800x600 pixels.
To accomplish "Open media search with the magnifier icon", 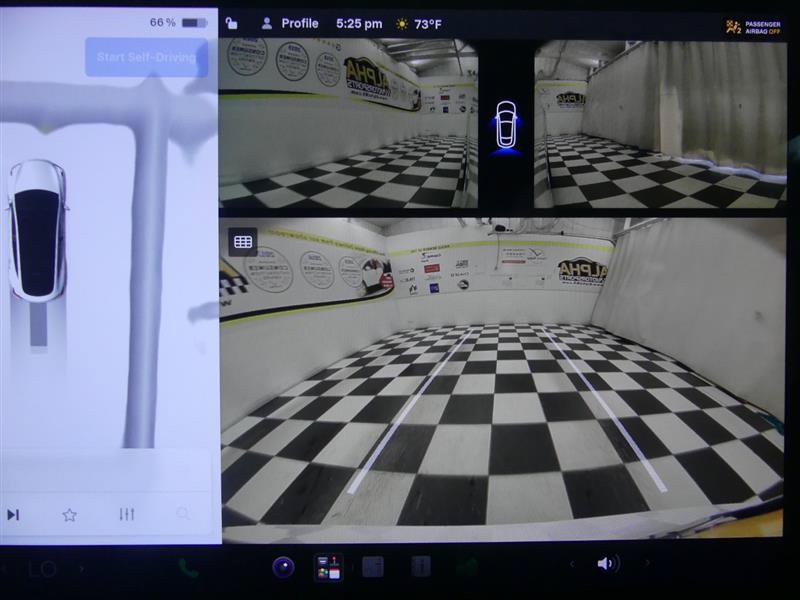I will (x=183, y=513).
